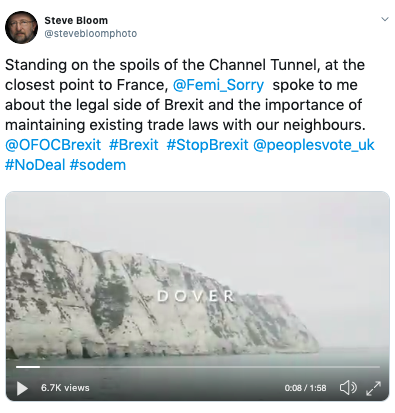The height and width of the screenshot is (413, 395).
Task: Open the @Femi_Sorry mention link
Action: [218, 85]
